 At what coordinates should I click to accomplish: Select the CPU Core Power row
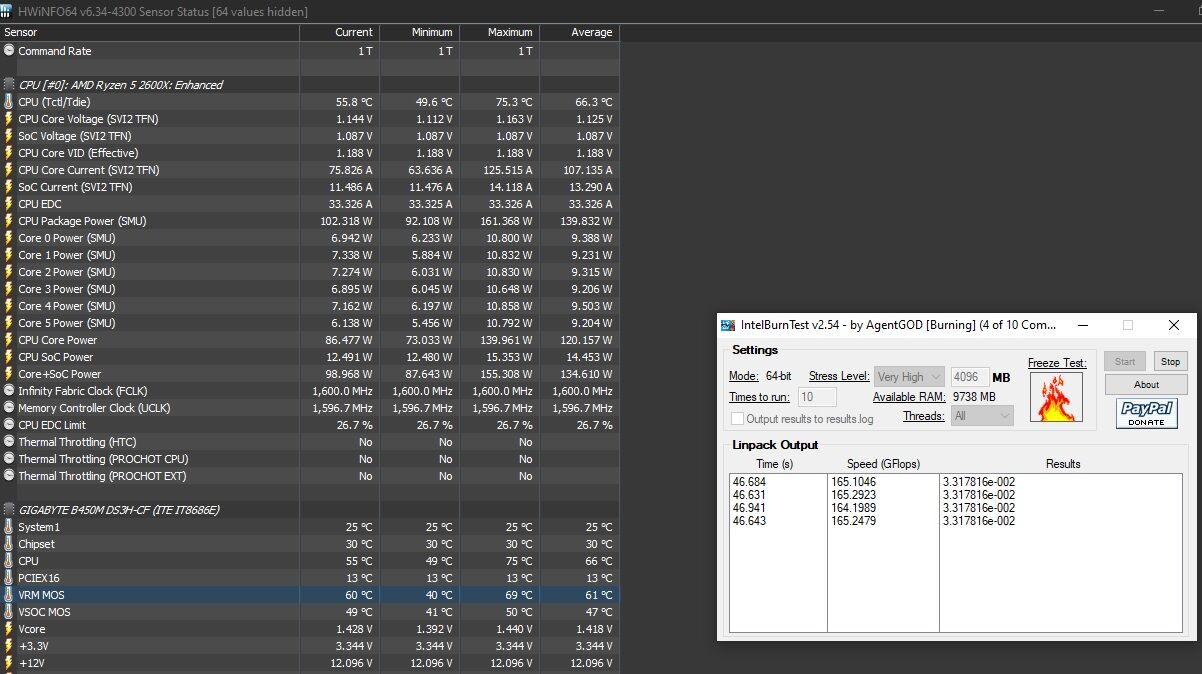tap(310, 340)
